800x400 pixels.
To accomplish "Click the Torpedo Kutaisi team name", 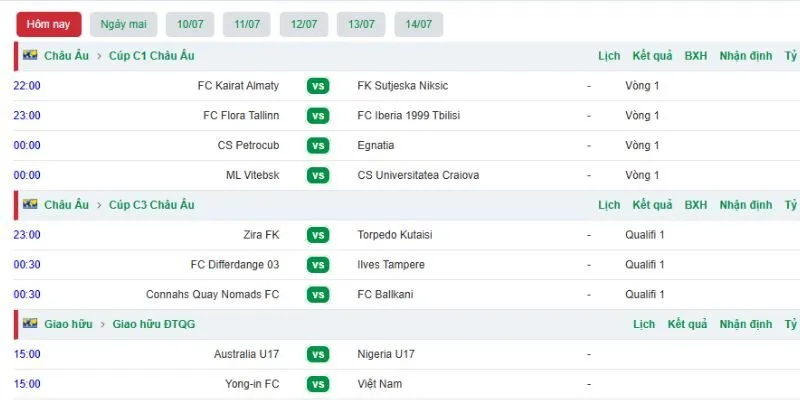I will [395, 235].
